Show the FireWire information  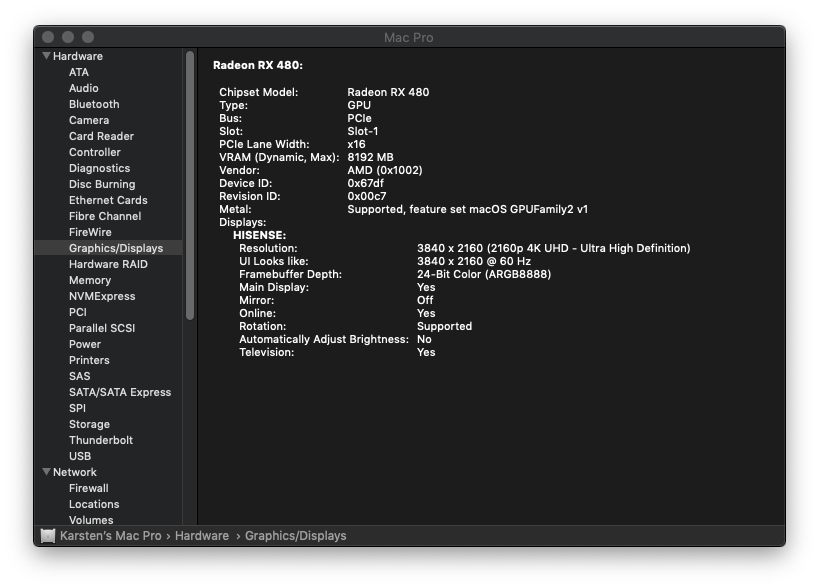click(x=90, y=232)
